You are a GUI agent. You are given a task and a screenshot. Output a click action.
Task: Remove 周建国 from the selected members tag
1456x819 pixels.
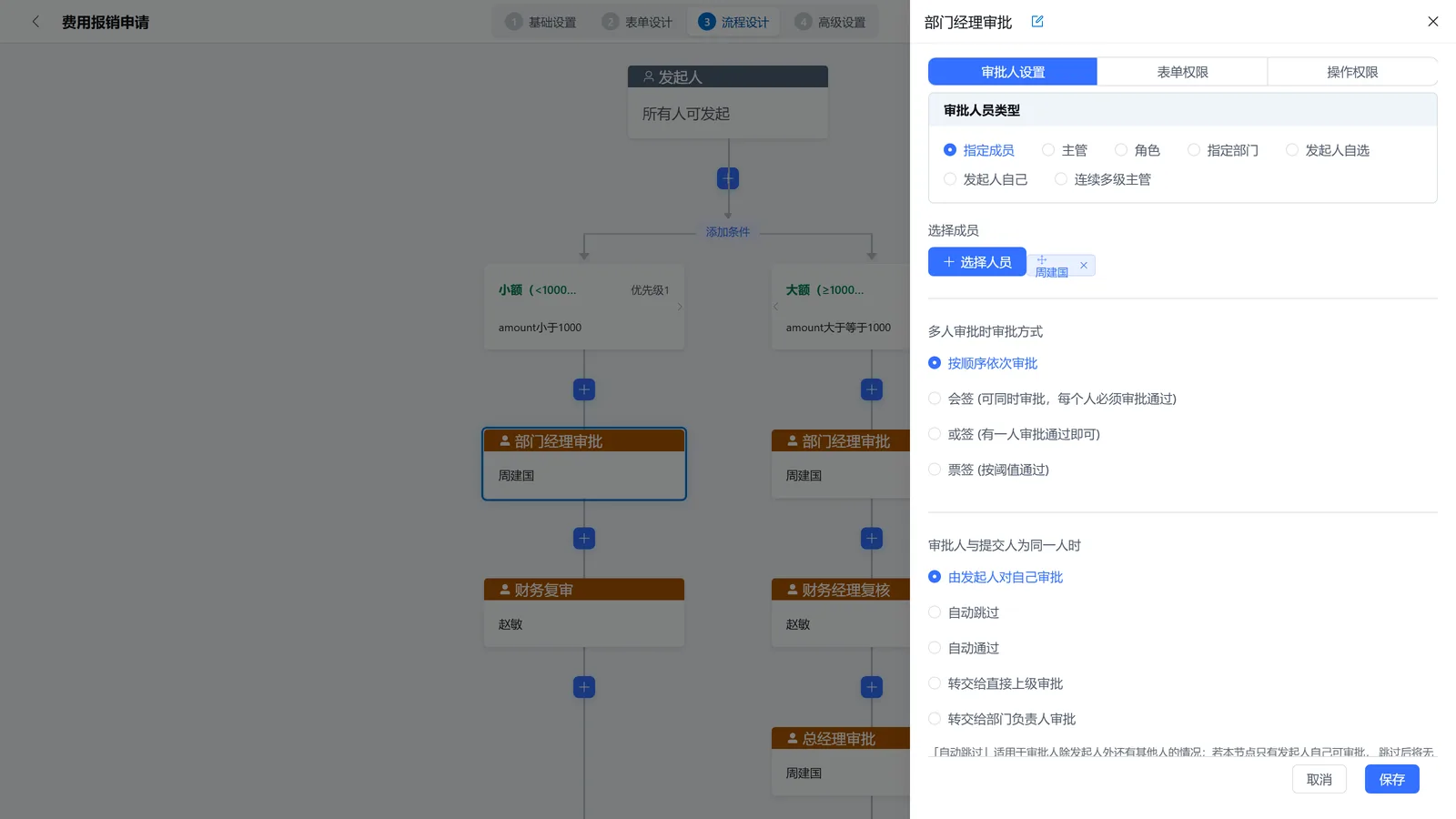[1084, 266]
